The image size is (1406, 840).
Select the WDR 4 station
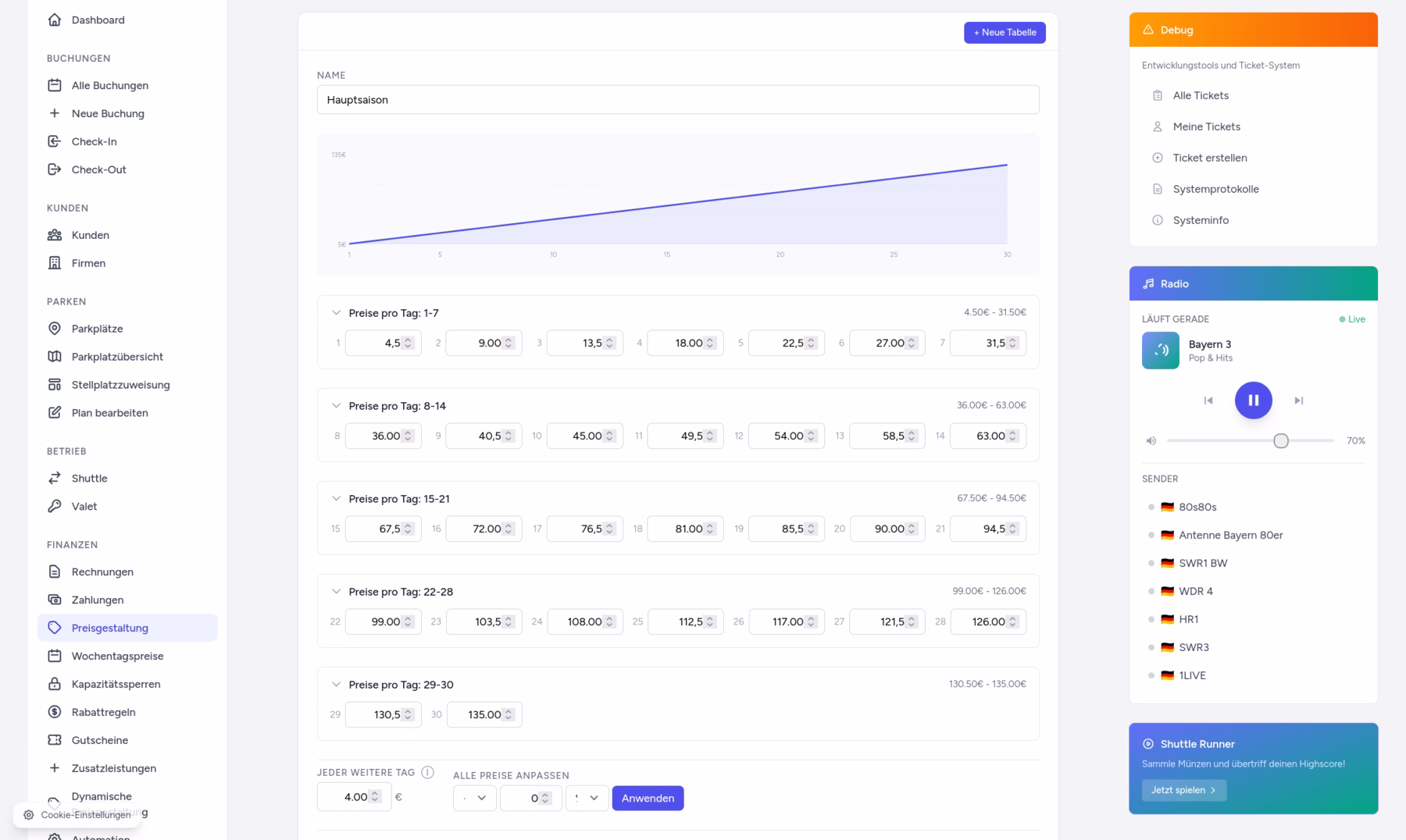[x=1253, y=592]
